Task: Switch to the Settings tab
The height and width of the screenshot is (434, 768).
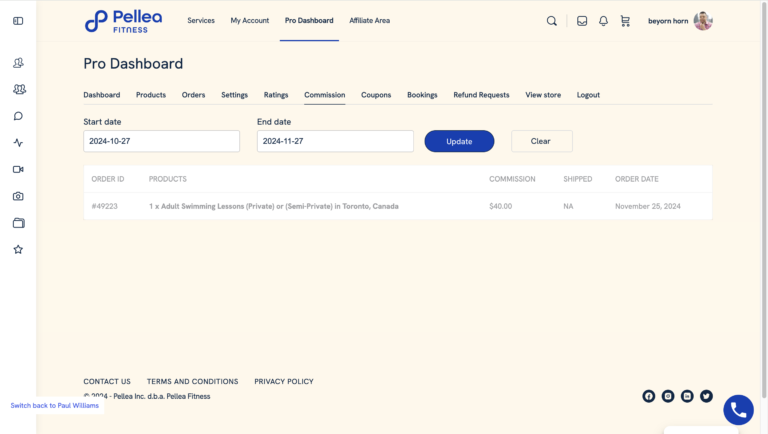Action: (x=234, y=95)
